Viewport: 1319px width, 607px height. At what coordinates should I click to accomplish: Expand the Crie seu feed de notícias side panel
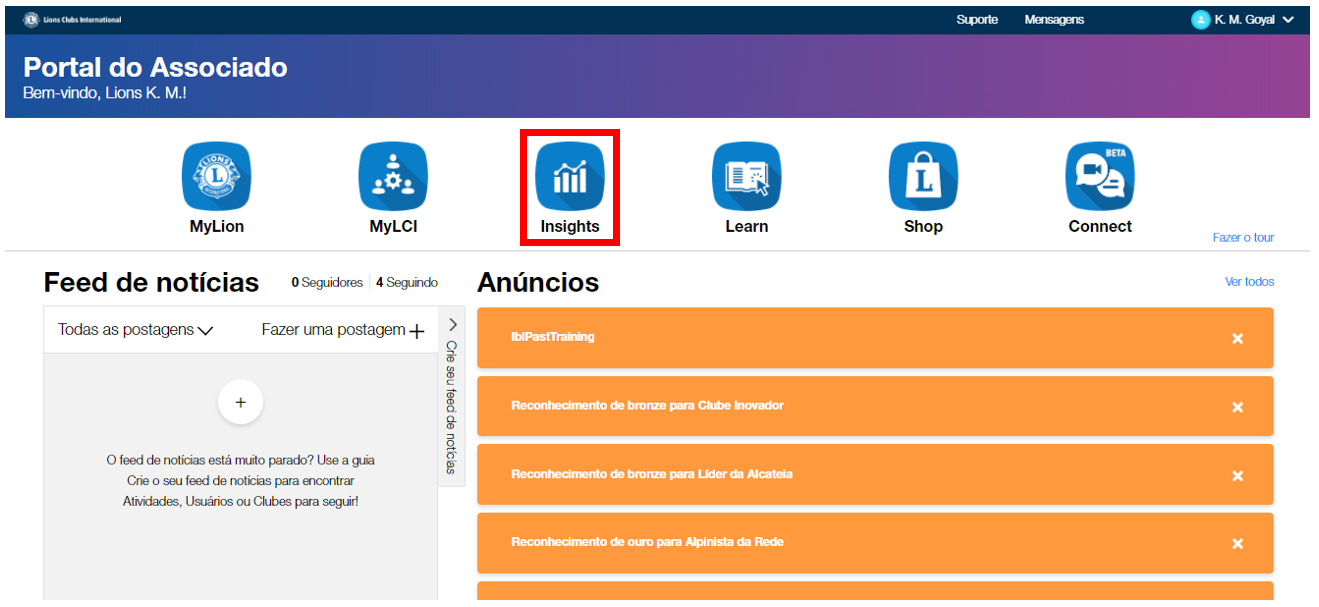tap(452, 398)
